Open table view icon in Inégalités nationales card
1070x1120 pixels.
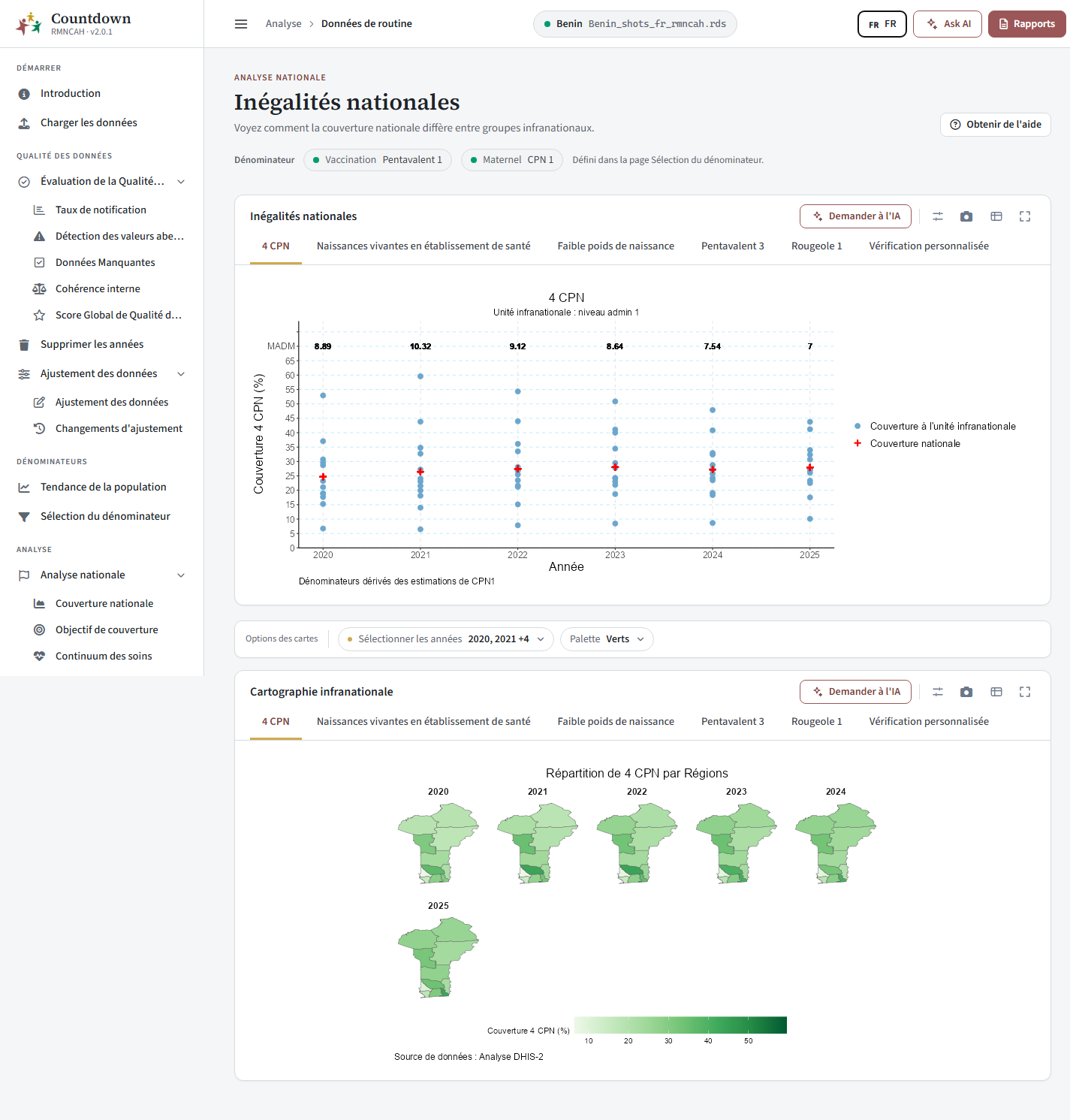[x=996, y=216]
